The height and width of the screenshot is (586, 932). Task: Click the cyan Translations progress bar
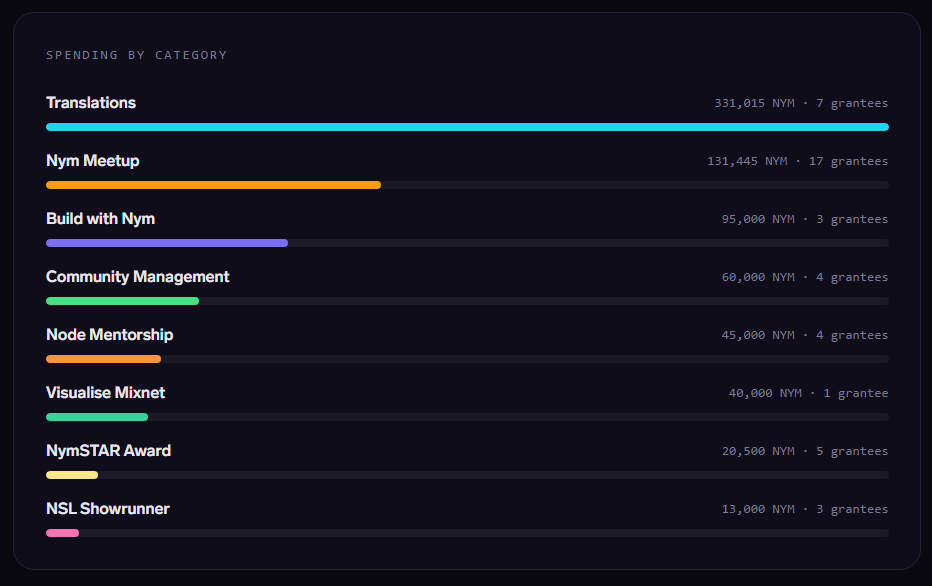click(467, 127)
